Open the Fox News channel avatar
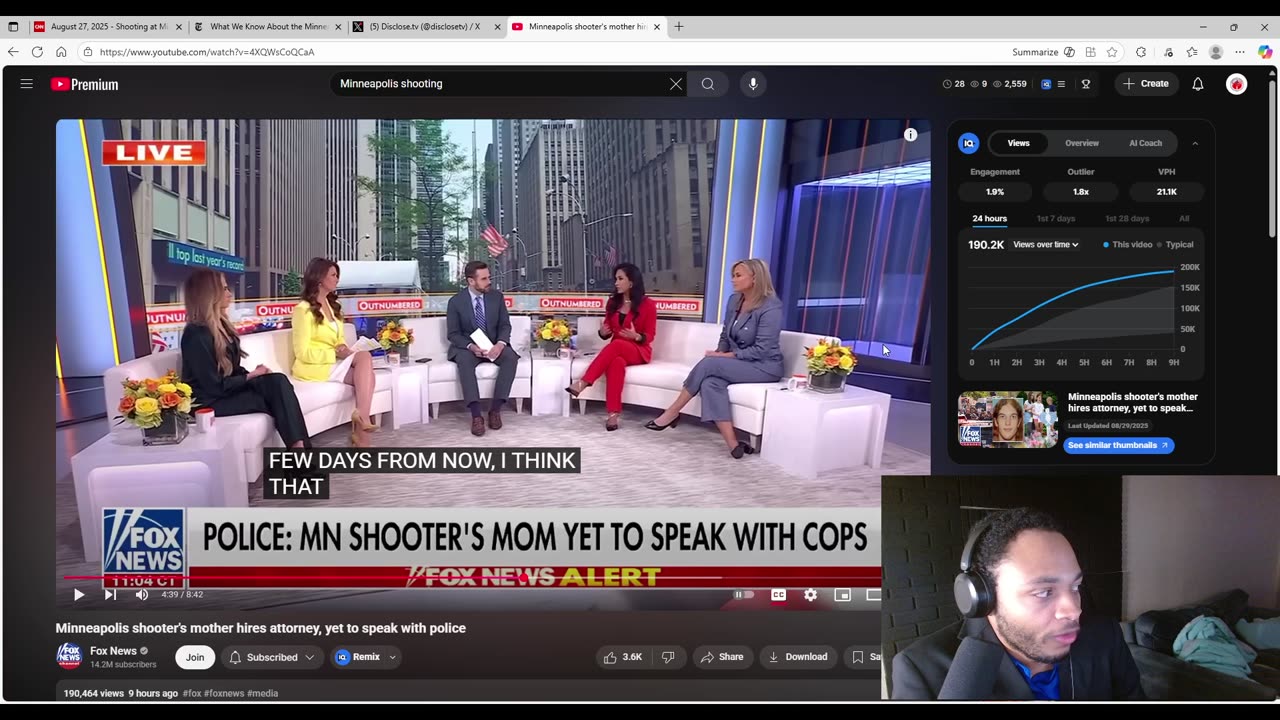 coord(69,656)
